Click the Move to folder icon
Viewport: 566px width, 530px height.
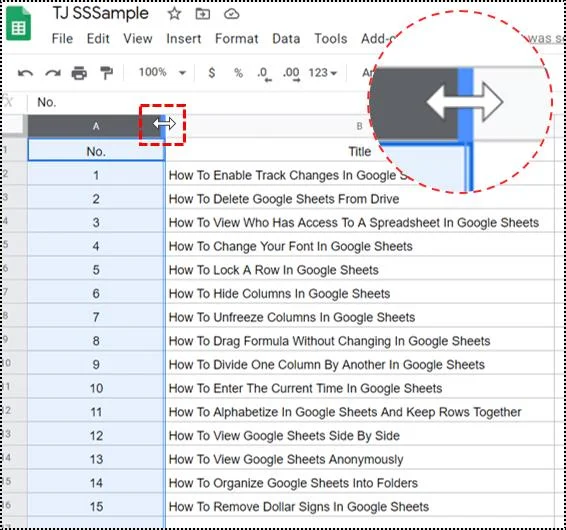[203, 14]
